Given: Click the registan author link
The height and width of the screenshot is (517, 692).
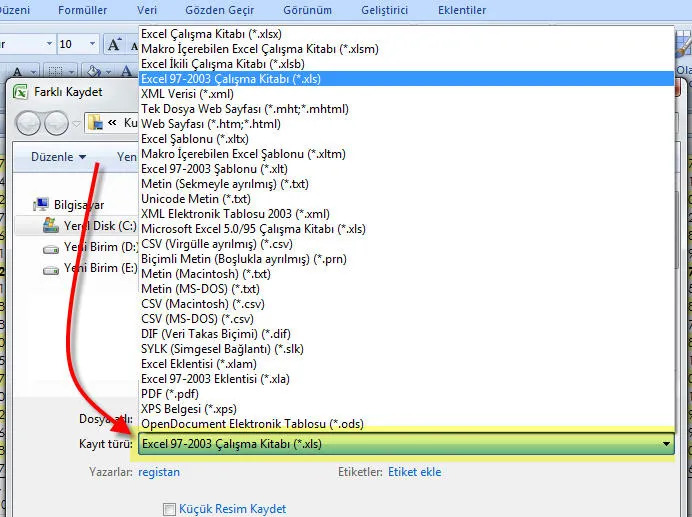Looking at the screenshot, I should [159, 472].
